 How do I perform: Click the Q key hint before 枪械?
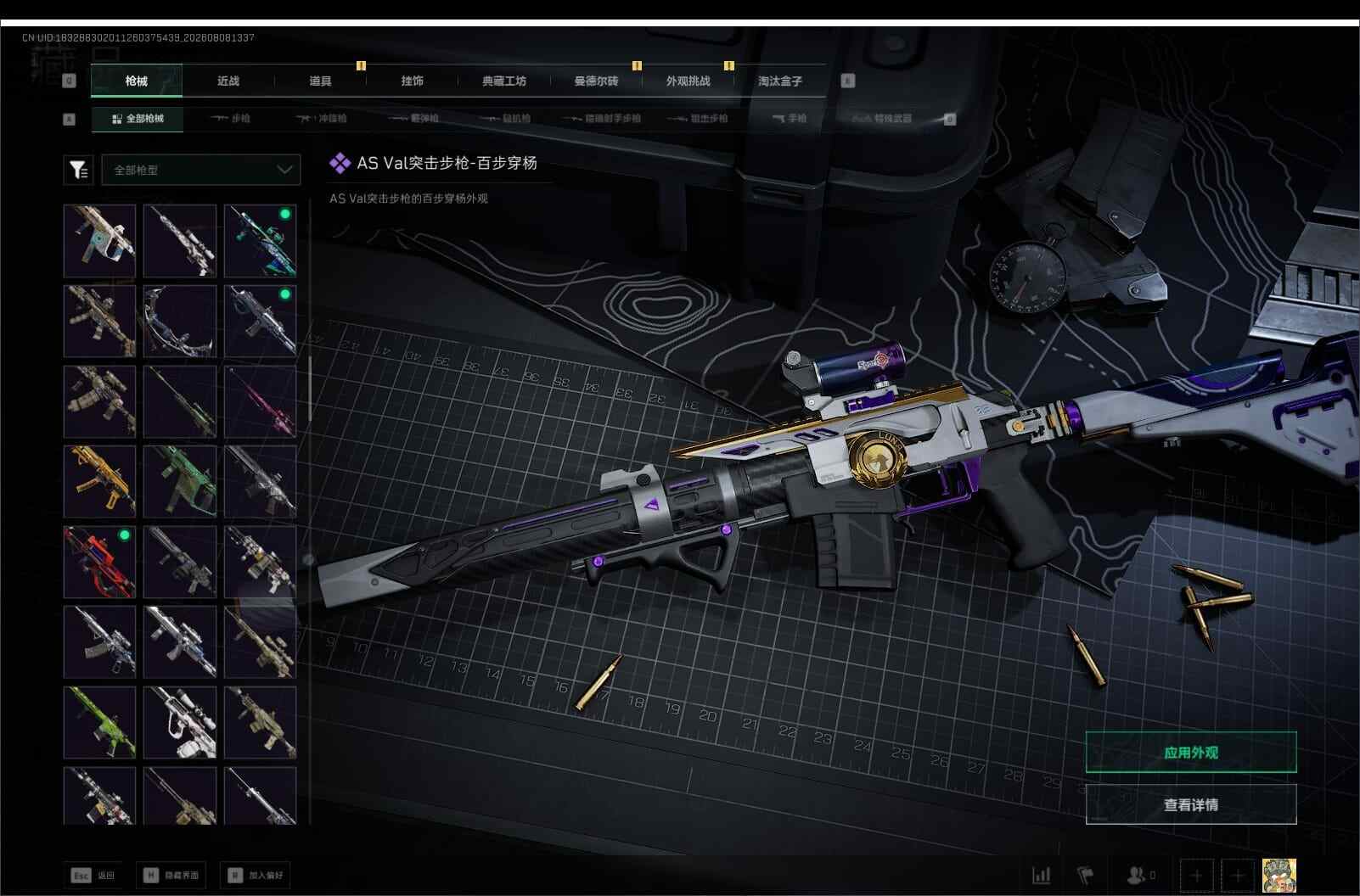click(x=69, y=81)
